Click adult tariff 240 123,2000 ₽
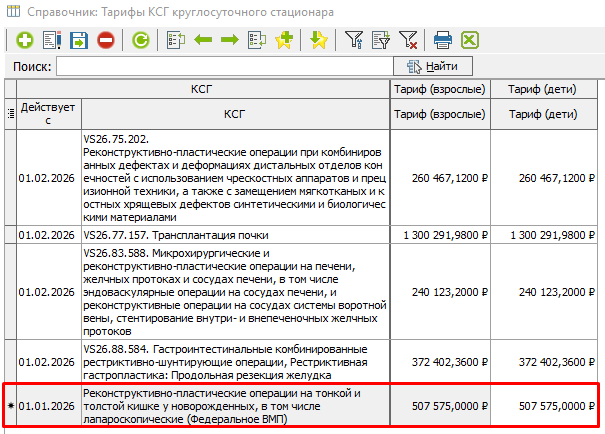Viewport: 605px width, 434px height. click(440, 292)
